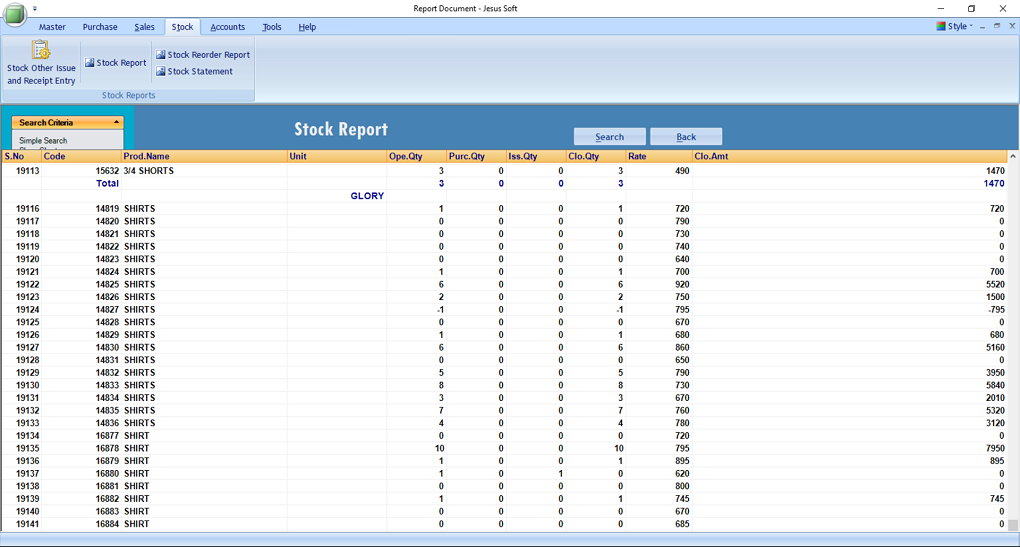This screenshot has height=547, width=1020.
Task: Click the quick access toolbar arrow
Action: coord(35,8)
